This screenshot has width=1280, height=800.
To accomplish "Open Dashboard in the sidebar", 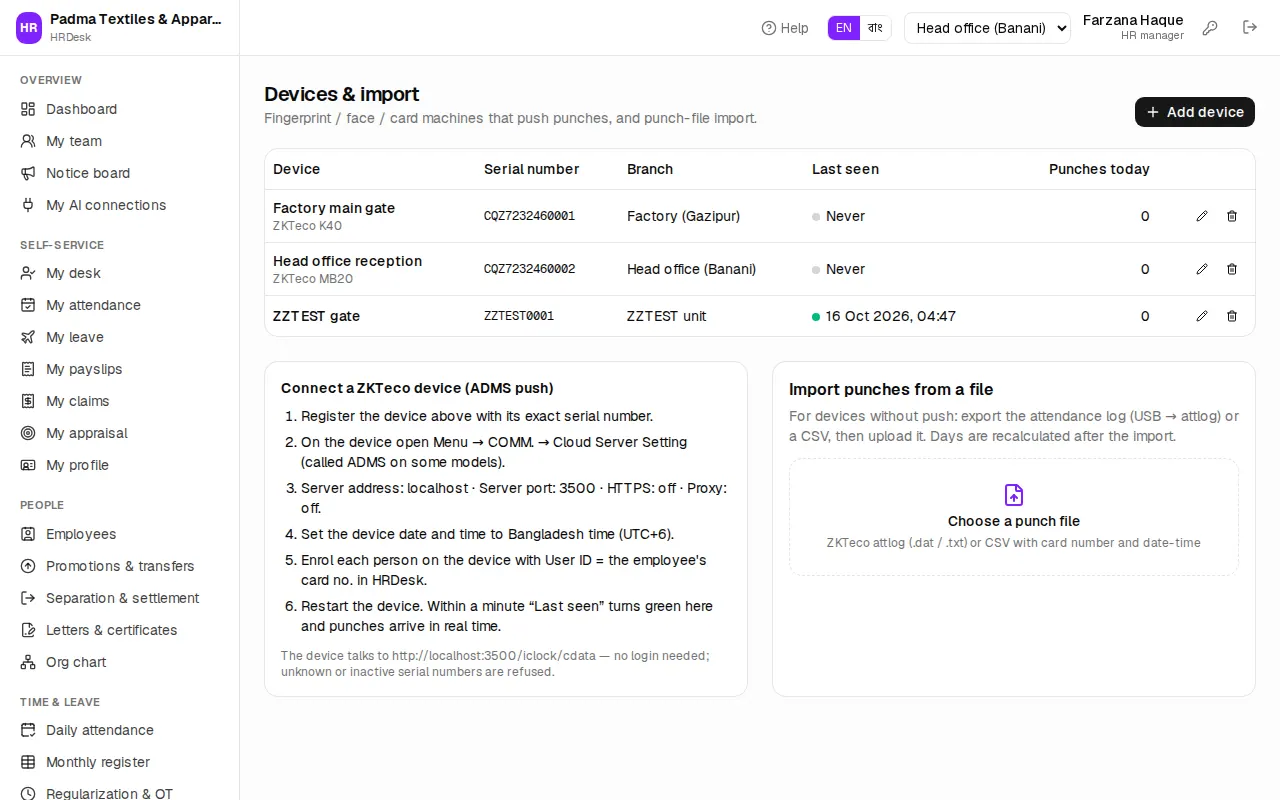I will point(120,109).
